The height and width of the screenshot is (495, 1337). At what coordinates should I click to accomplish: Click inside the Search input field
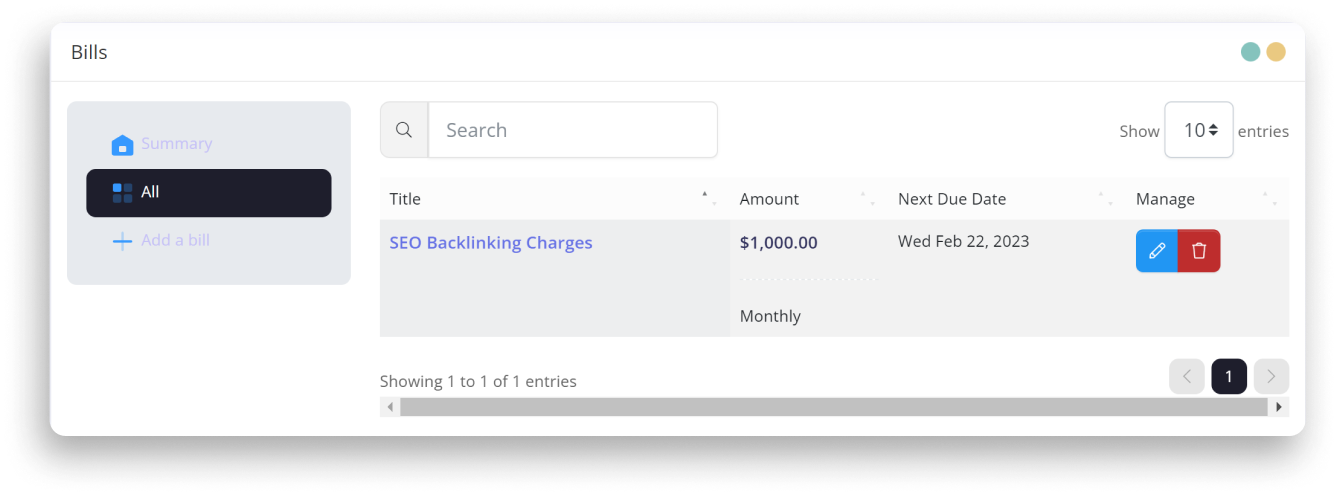click(x=572, y=130)
